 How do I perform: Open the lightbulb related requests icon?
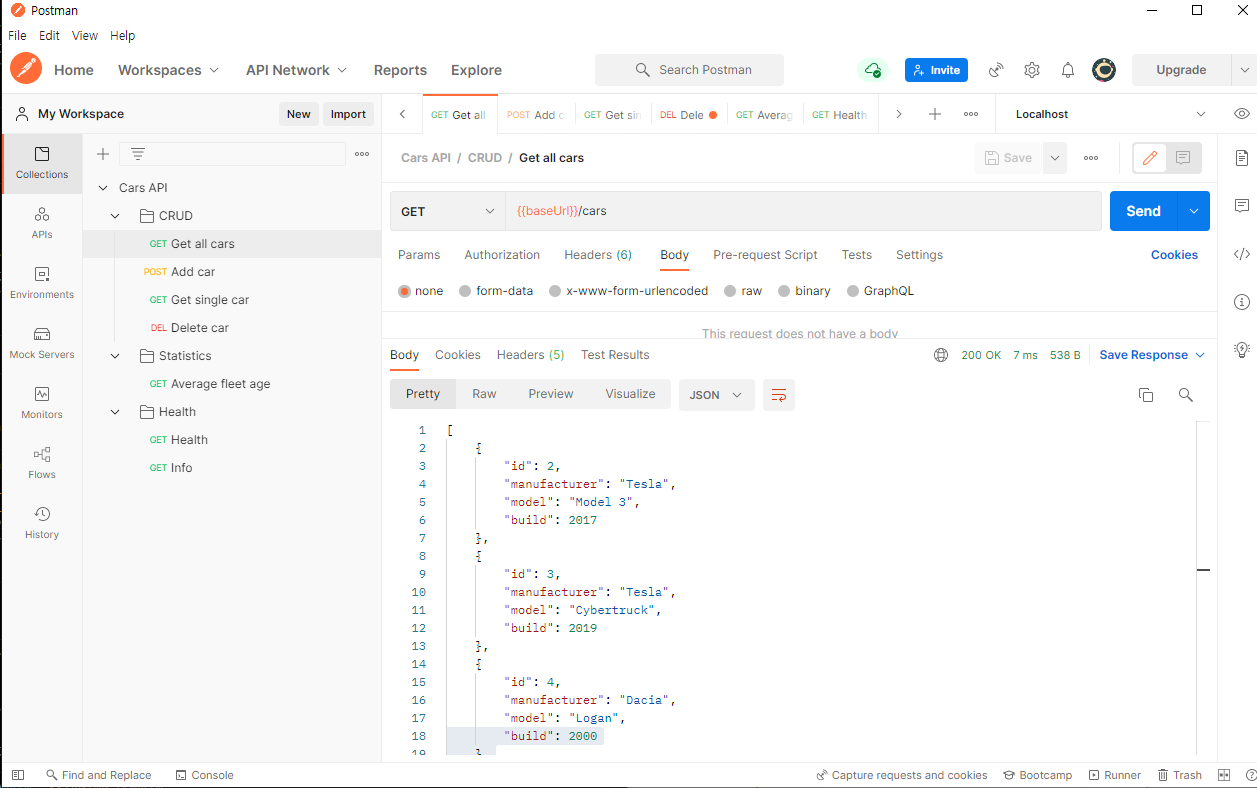pos(1242,349)
